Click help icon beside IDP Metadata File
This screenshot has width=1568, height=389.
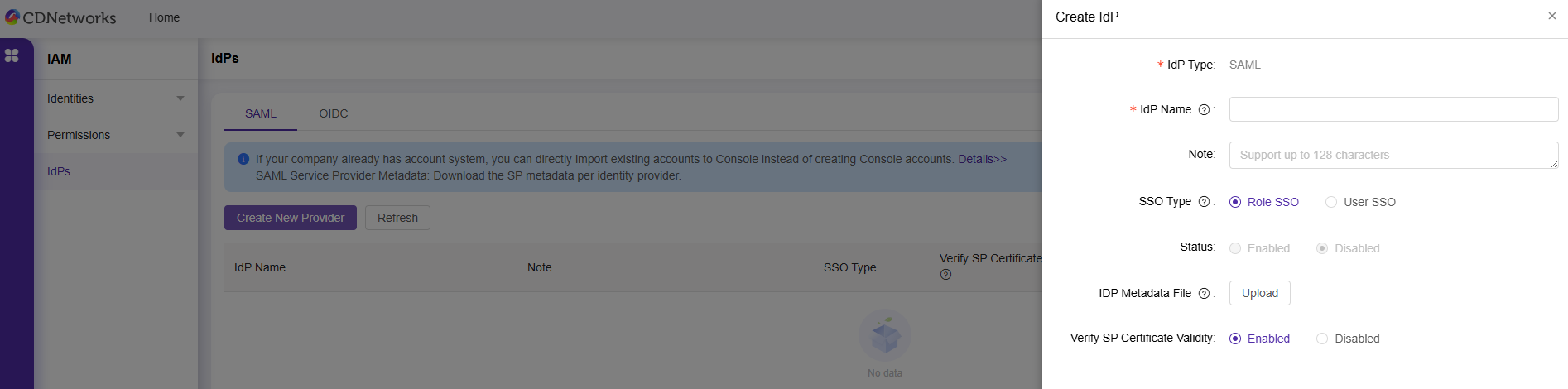(x=1204, y=294)
